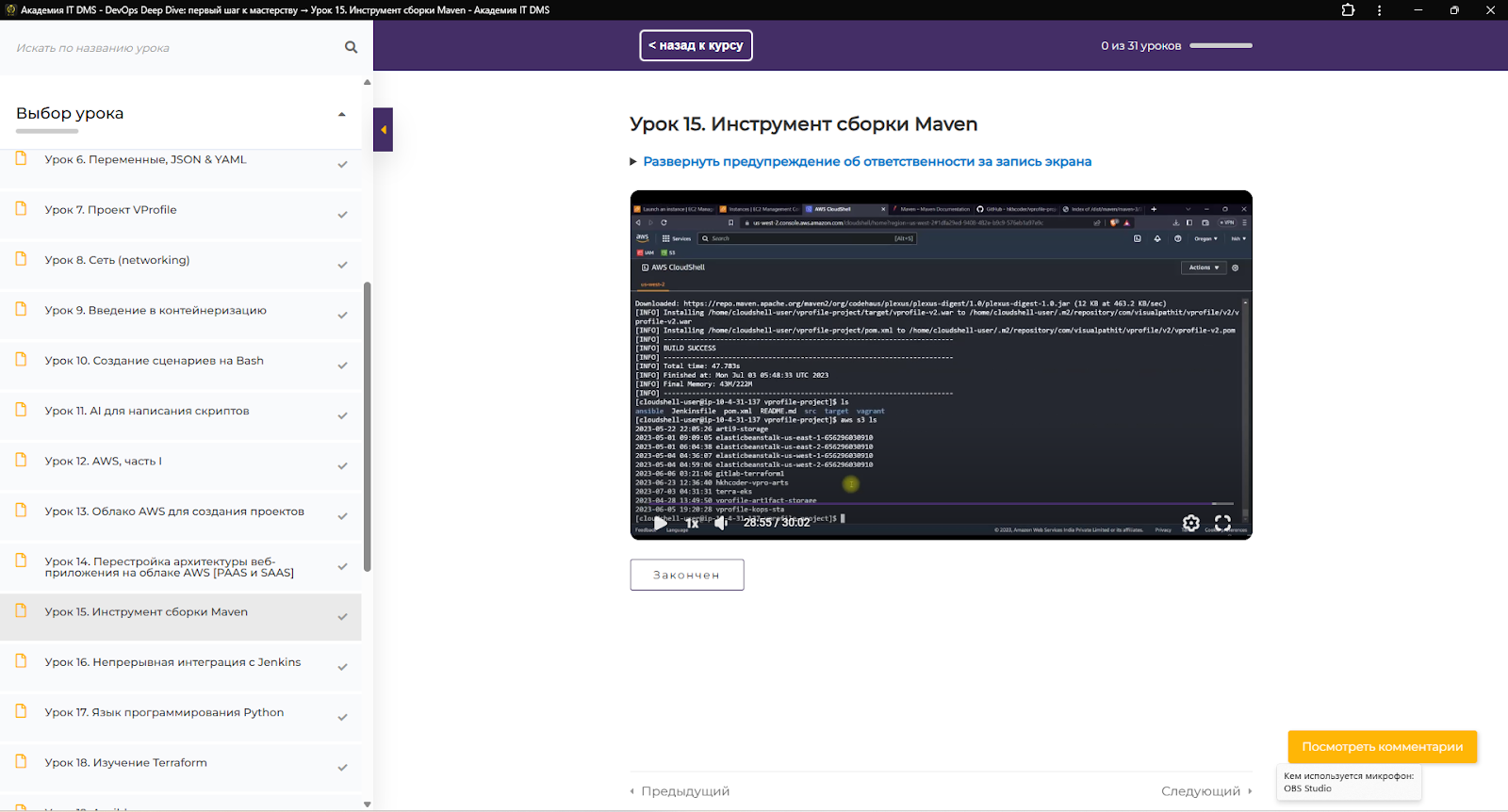
Task: Enter fullscreen video mode
Action: click(x=1222, y=523)
